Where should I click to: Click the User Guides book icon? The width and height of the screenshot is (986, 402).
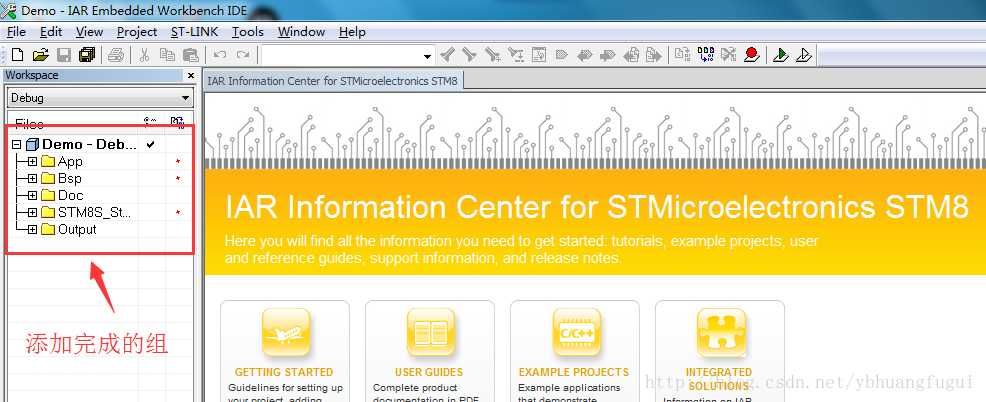[431, 333]
